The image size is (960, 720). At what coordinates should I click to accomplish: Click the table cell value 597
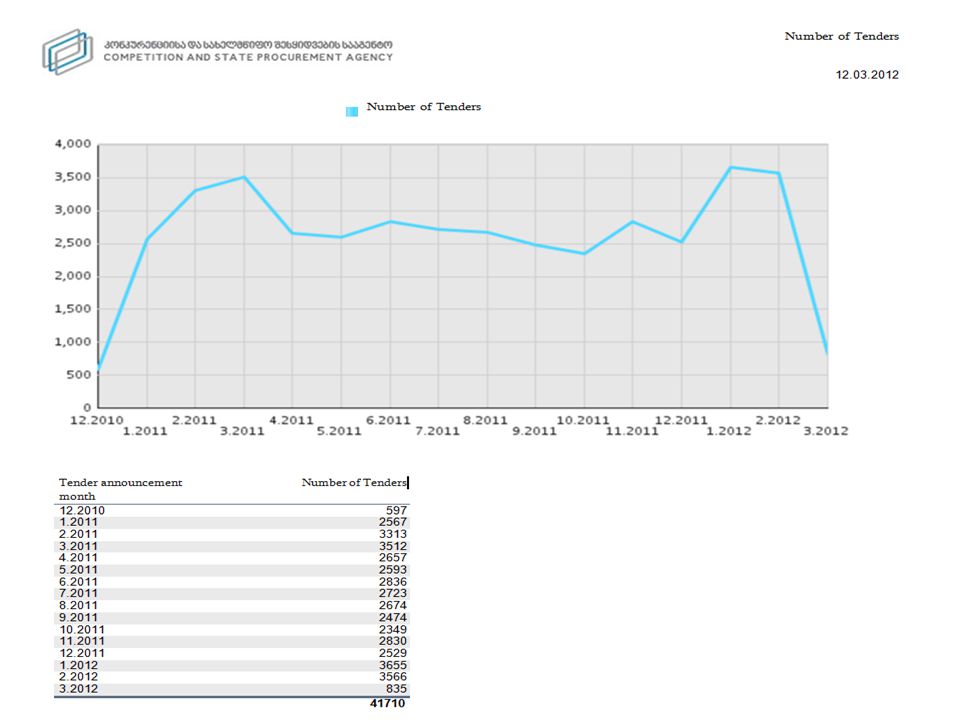point(396,511)
